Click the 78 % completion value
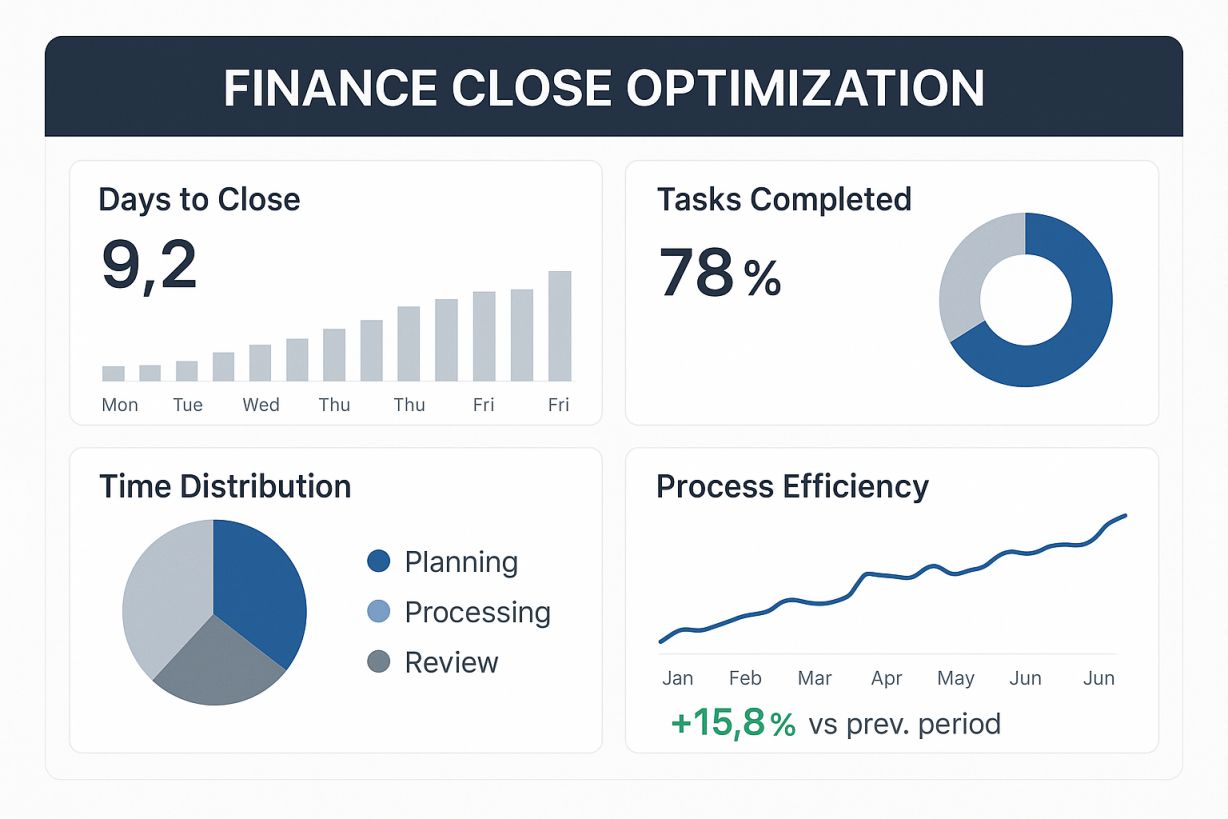 (x=719, y=275)
